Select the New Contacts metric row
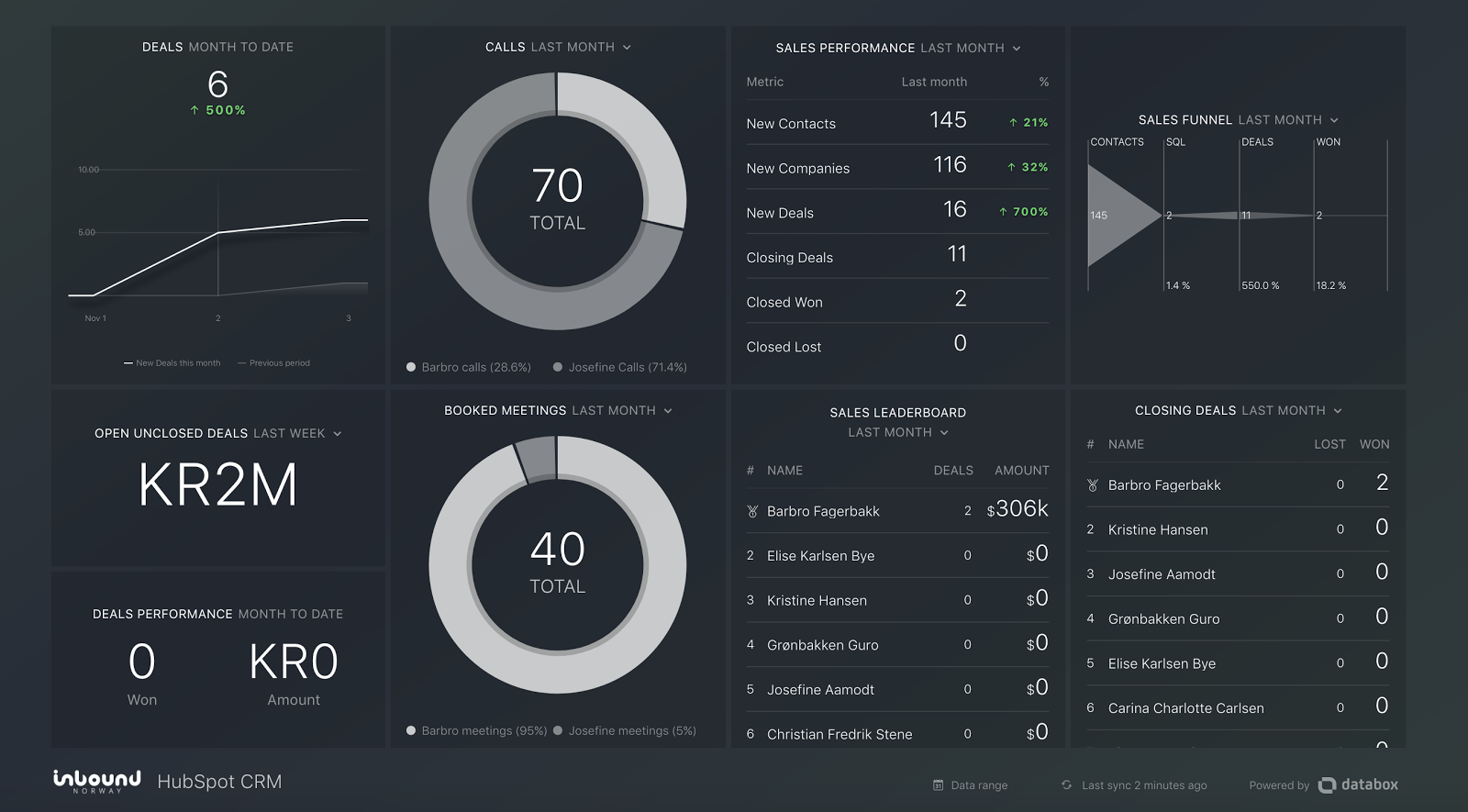This screenshot has width=1468, height=812. [896, 123]
